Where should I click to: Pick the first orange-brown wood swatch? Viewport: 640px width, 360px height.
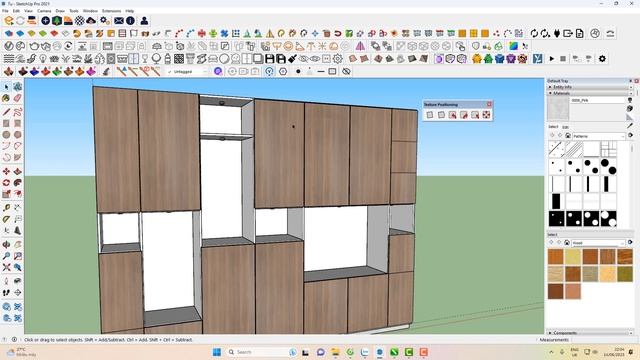[x=556, y=257]
